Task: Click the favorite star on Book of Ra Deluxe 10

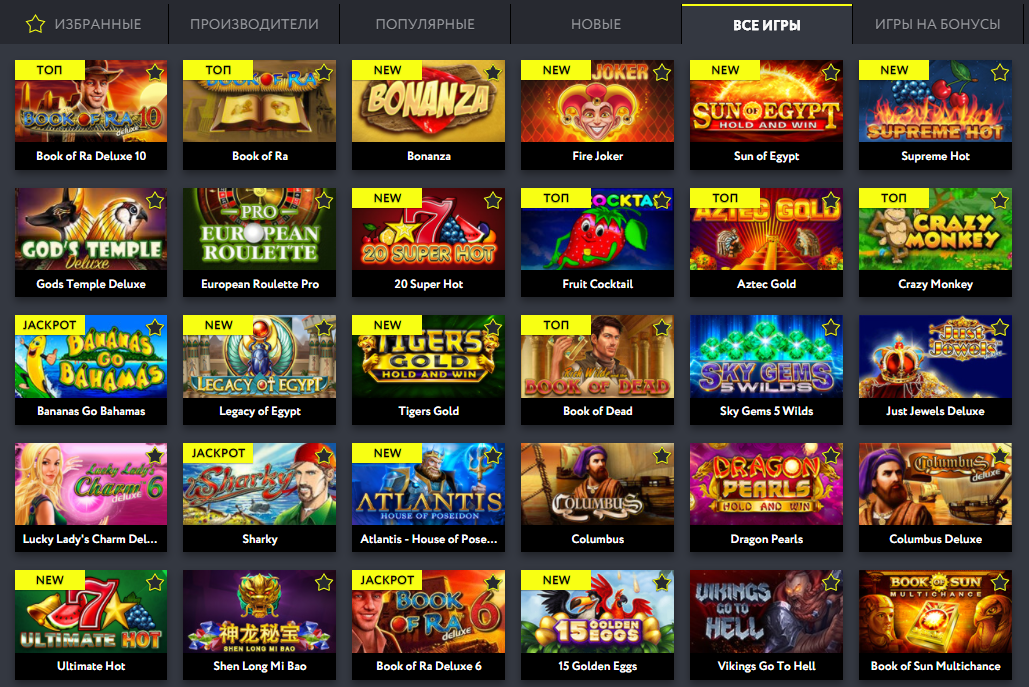Action: pos(155,72)
